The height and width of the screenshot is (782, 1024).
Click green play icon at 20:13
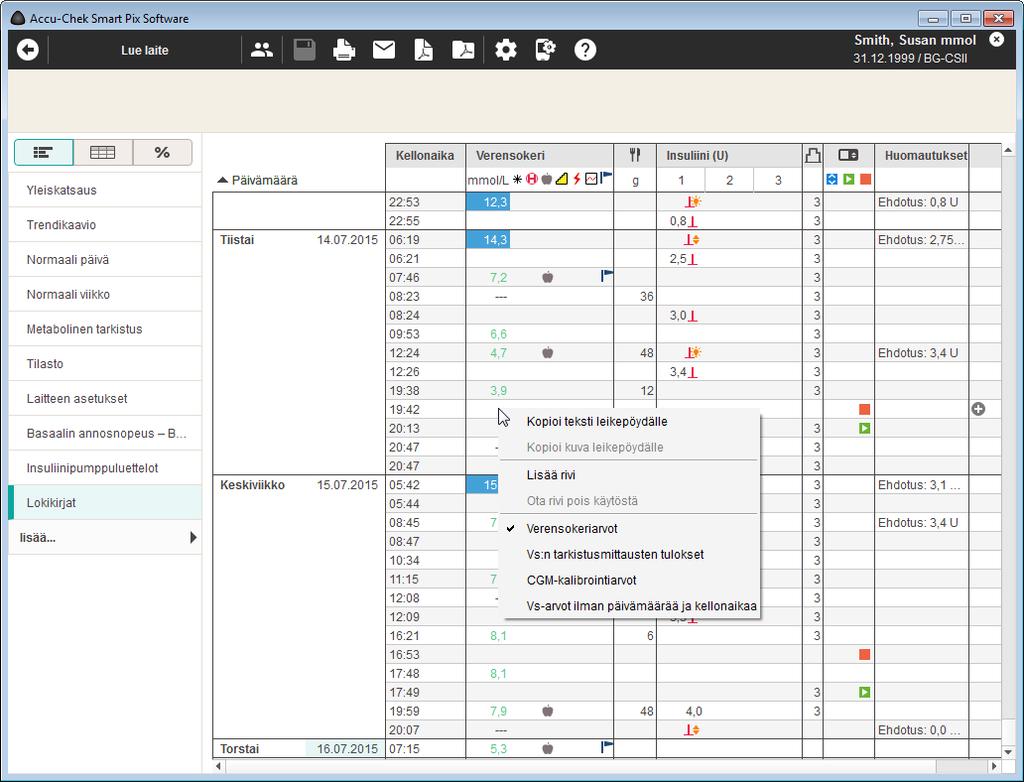click(865, 429)
